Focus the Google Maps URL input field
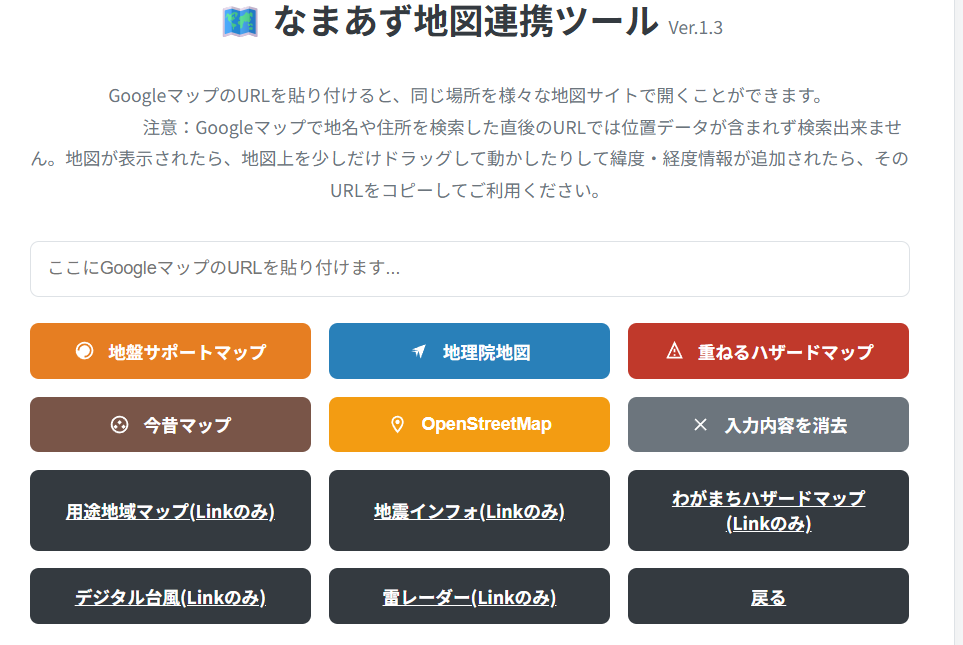This screenshot has height=645, width=963. coord(469,269)
